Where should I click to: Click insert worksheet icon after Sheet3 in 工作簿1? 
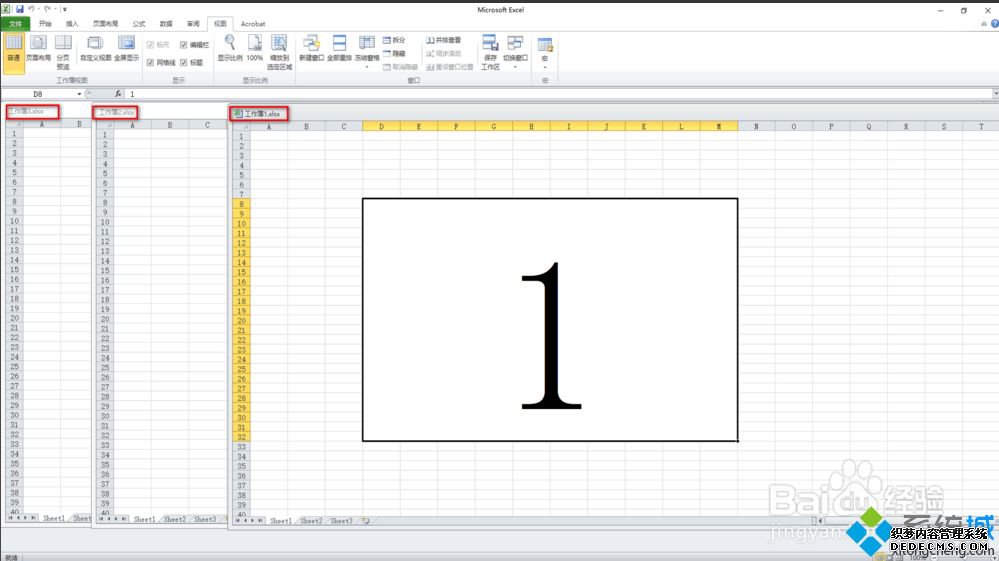tap(366, 521)
